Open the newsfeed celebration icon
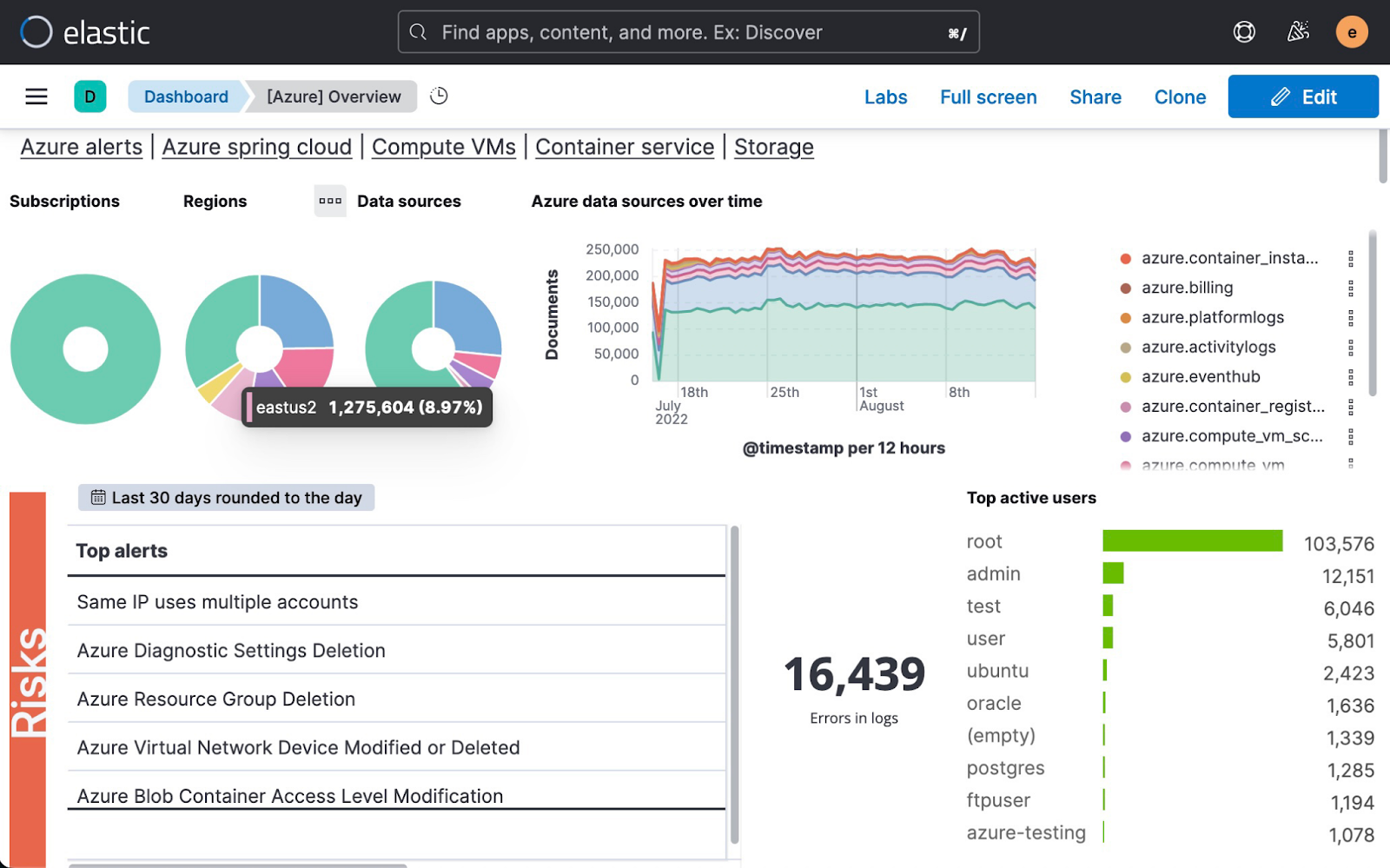The image size is (1390, 868). (x=1298, y=32)
